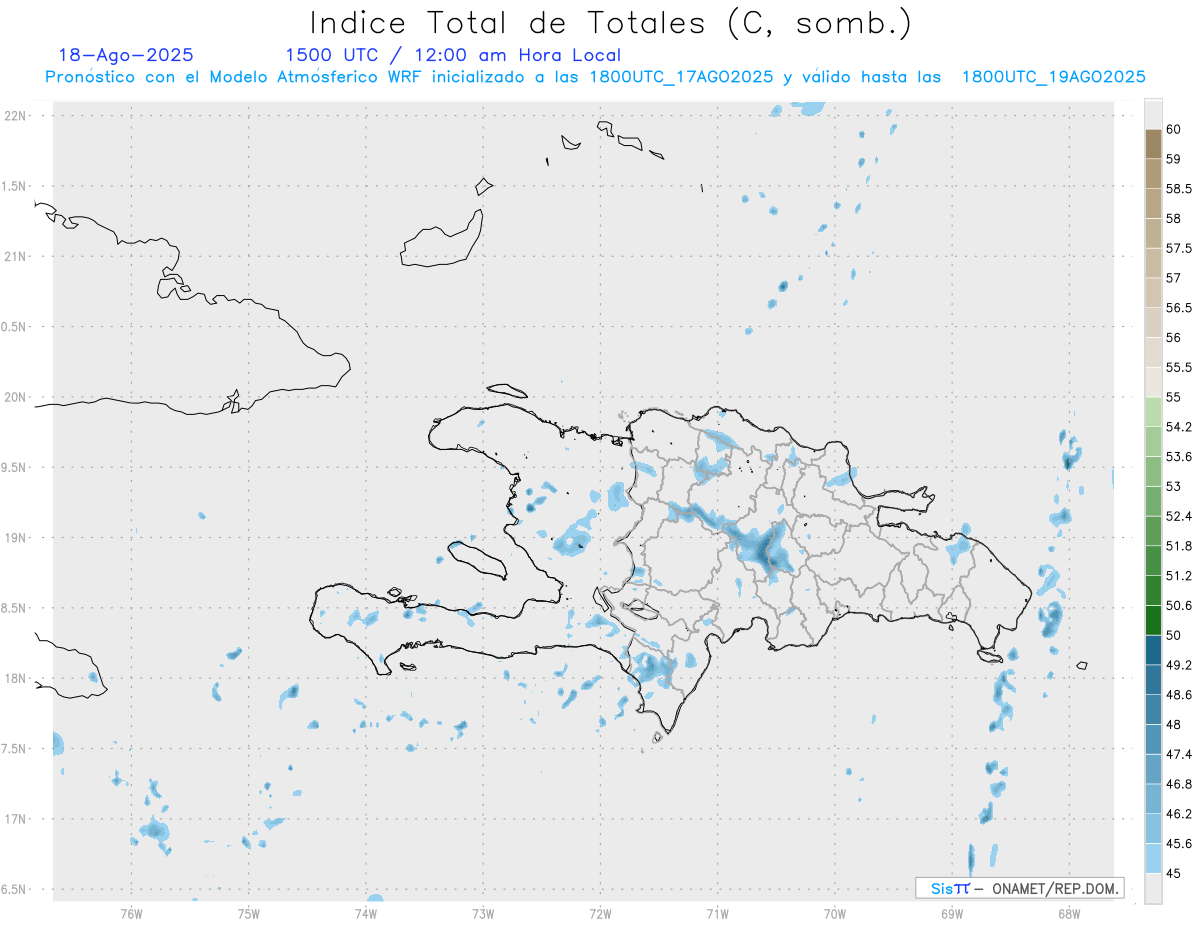This screenshot has height=927, width=1200.
Task: Click the colorbar value '57.5'
Action: pos(1179,248)
